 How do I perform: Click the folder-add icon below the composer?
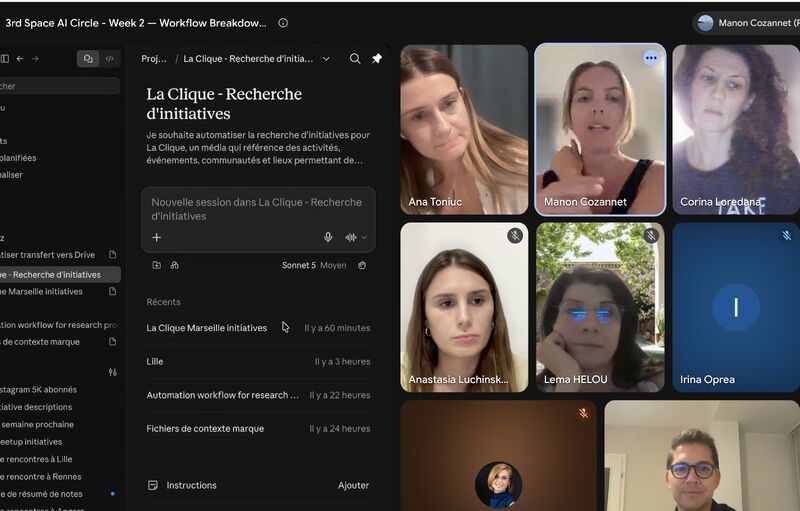point(157,265)
